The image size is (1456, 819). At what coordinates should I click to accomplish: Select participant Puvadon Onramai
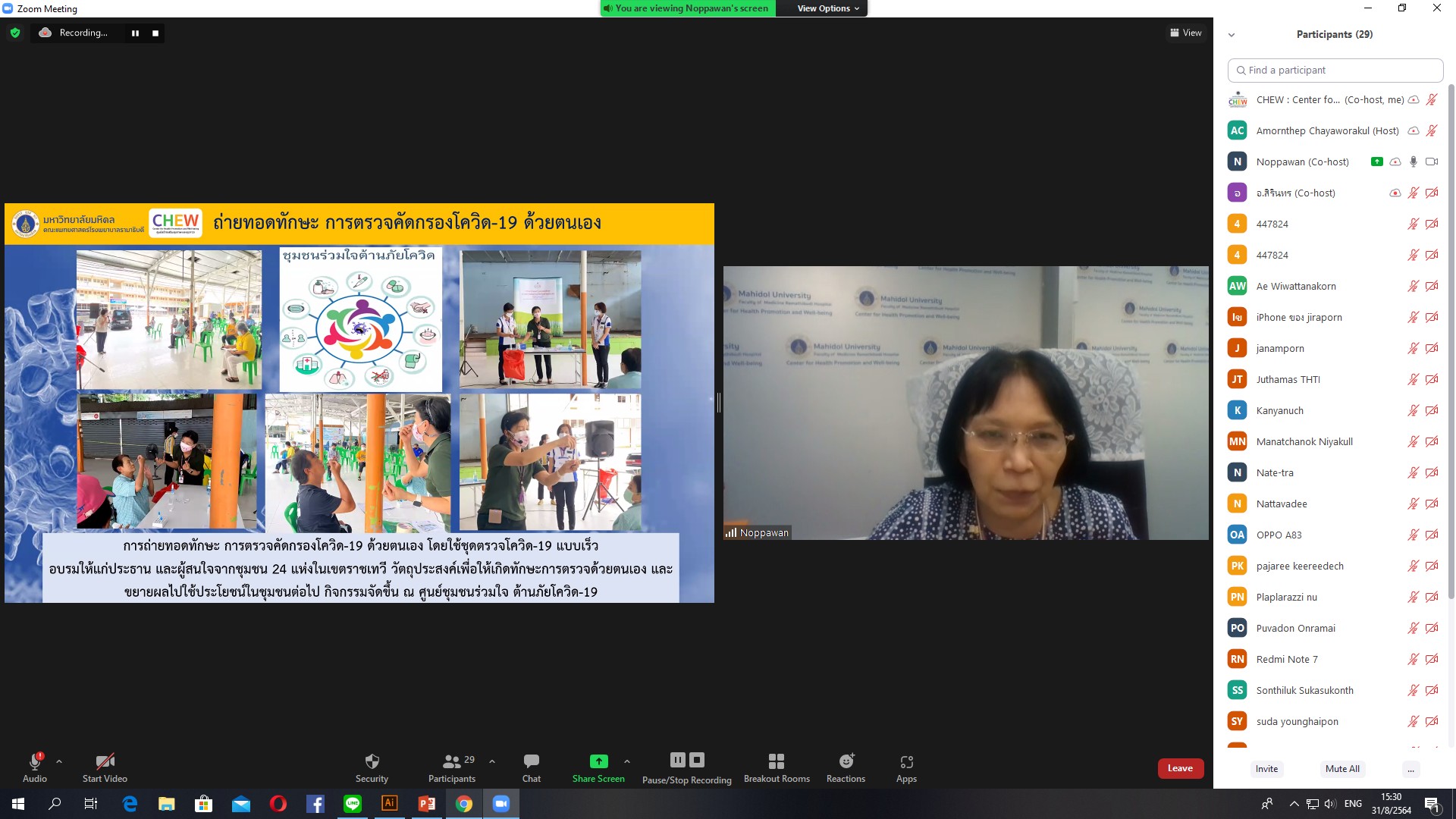point(1333,628)
